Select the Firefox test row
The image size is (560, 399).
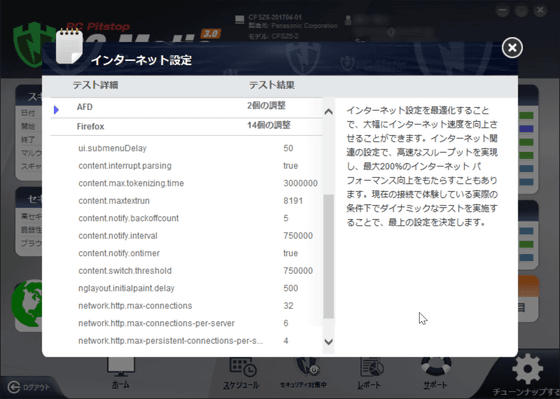(186, 126)
